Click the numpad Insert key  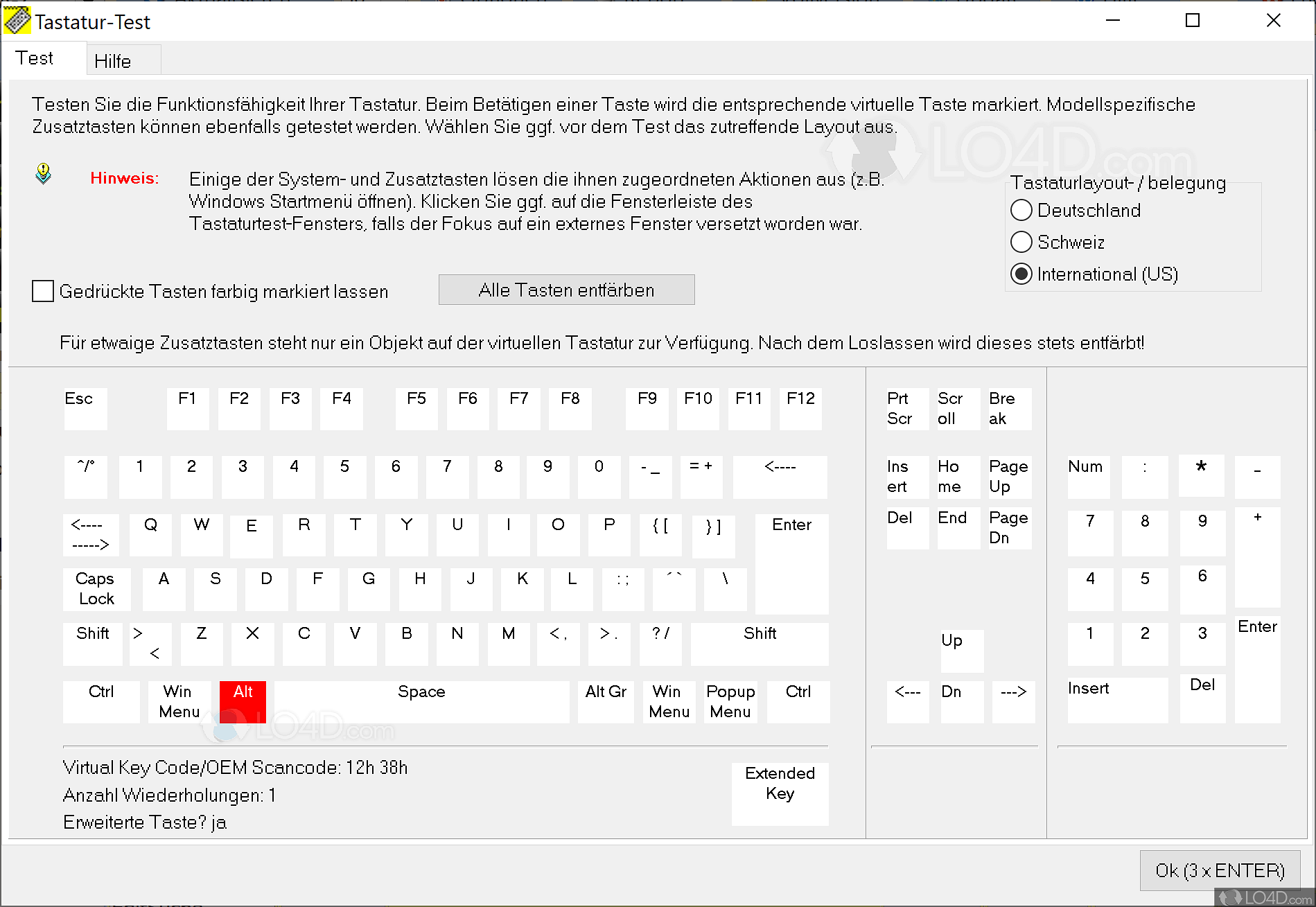coord(1117,700)
